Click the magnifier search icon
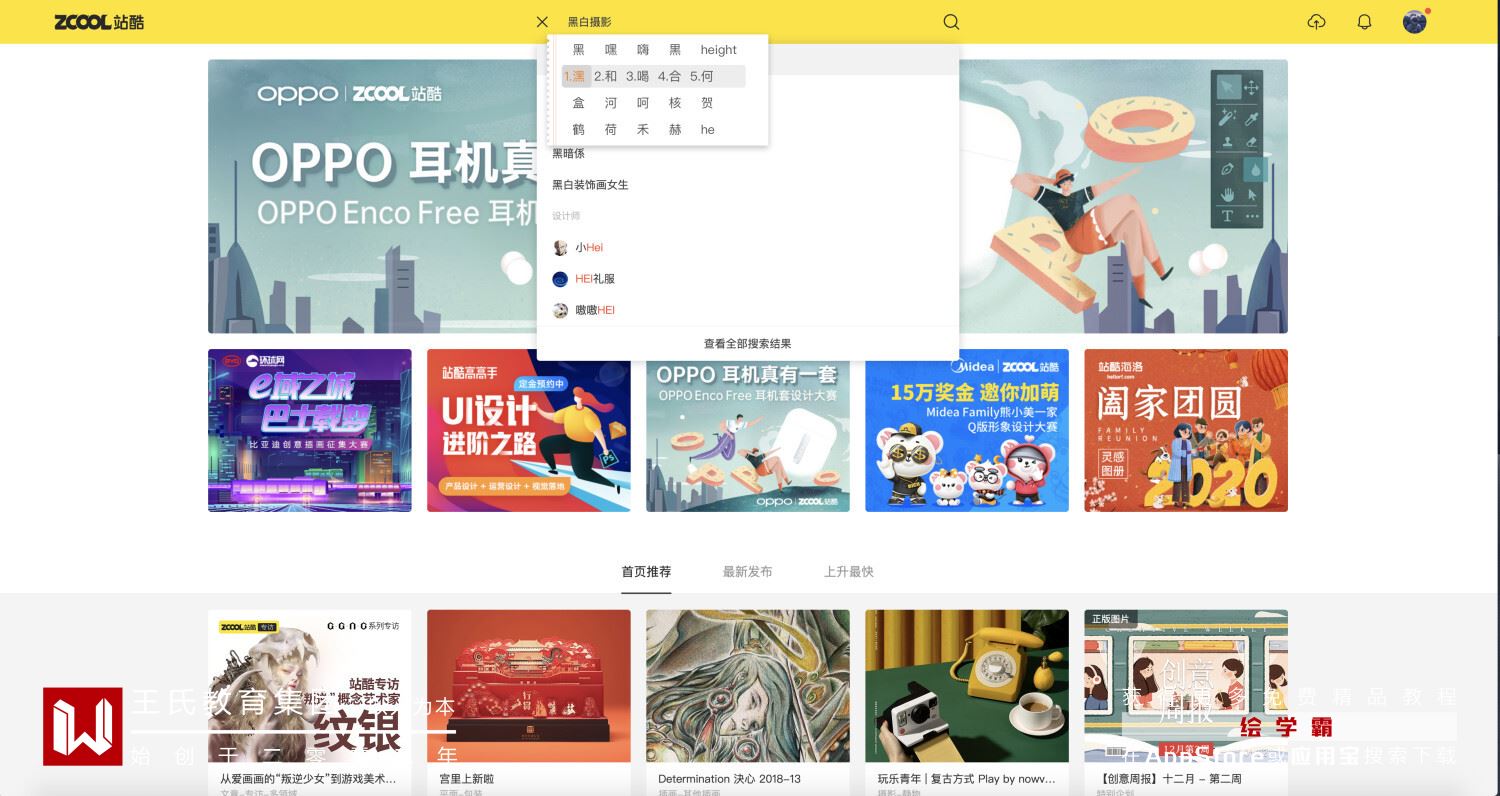 coord(951,21)
